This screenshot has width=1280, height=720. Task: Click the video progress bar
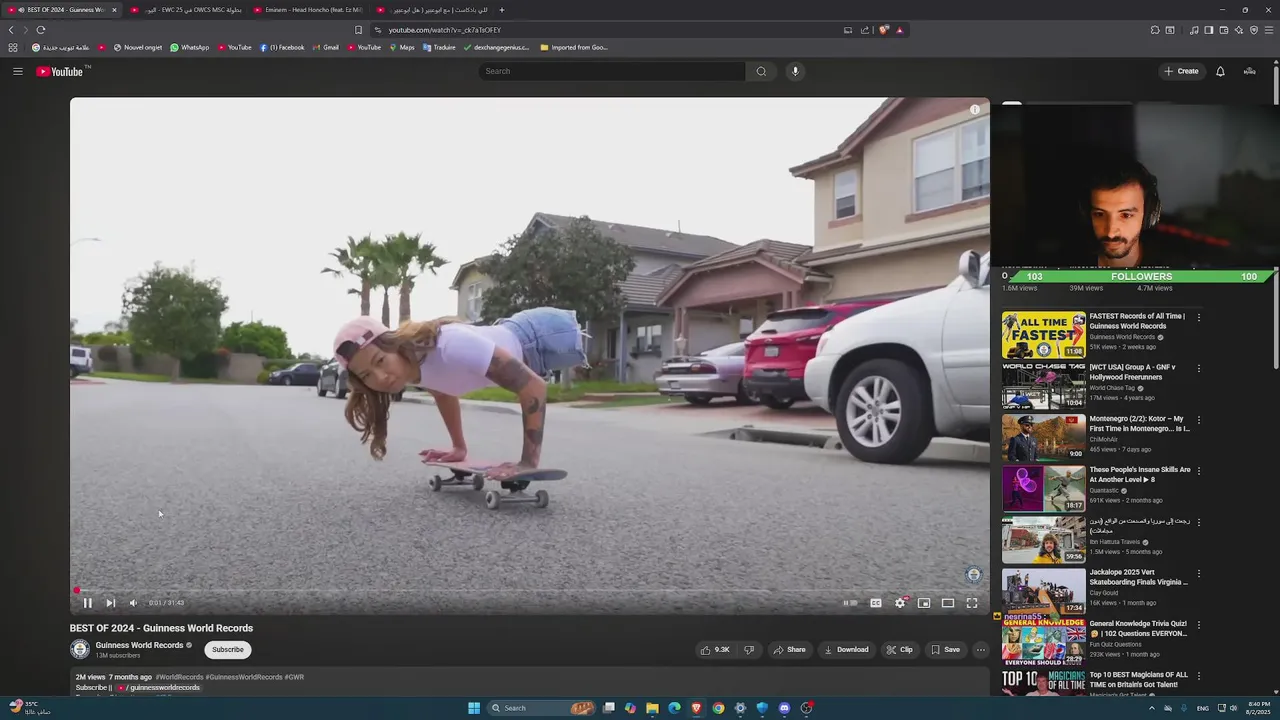[x=530, y=590]
